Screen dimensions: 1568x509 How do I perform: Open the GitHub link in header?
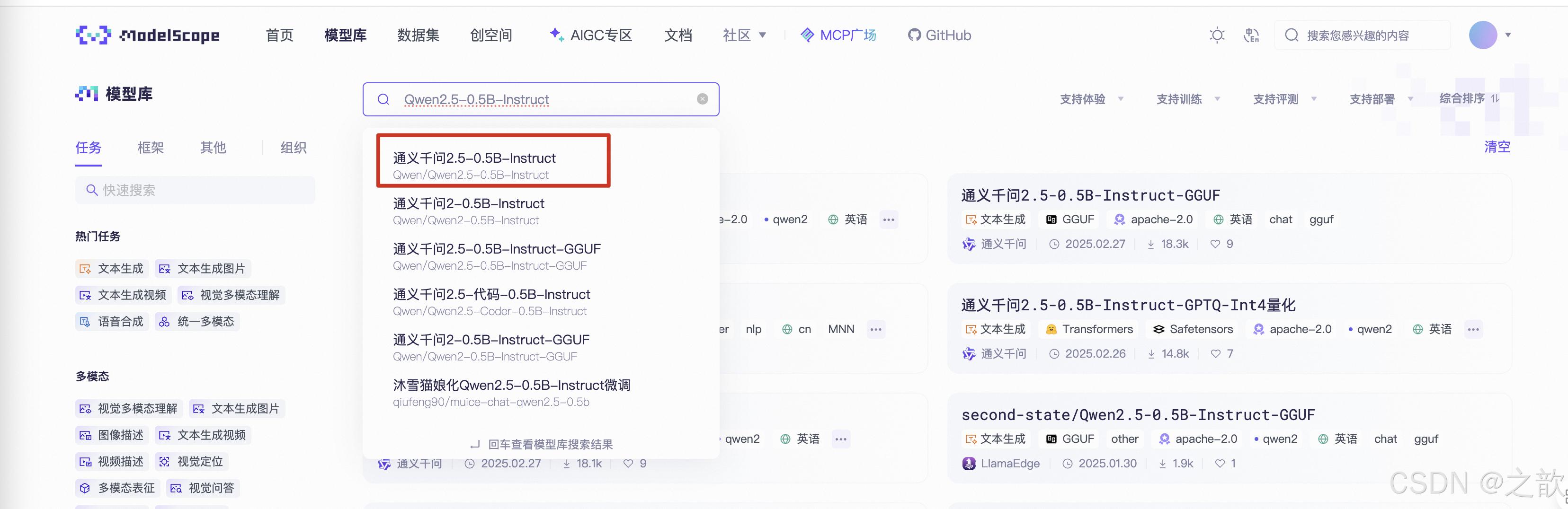pyautogui.click(x=939, y=35)
